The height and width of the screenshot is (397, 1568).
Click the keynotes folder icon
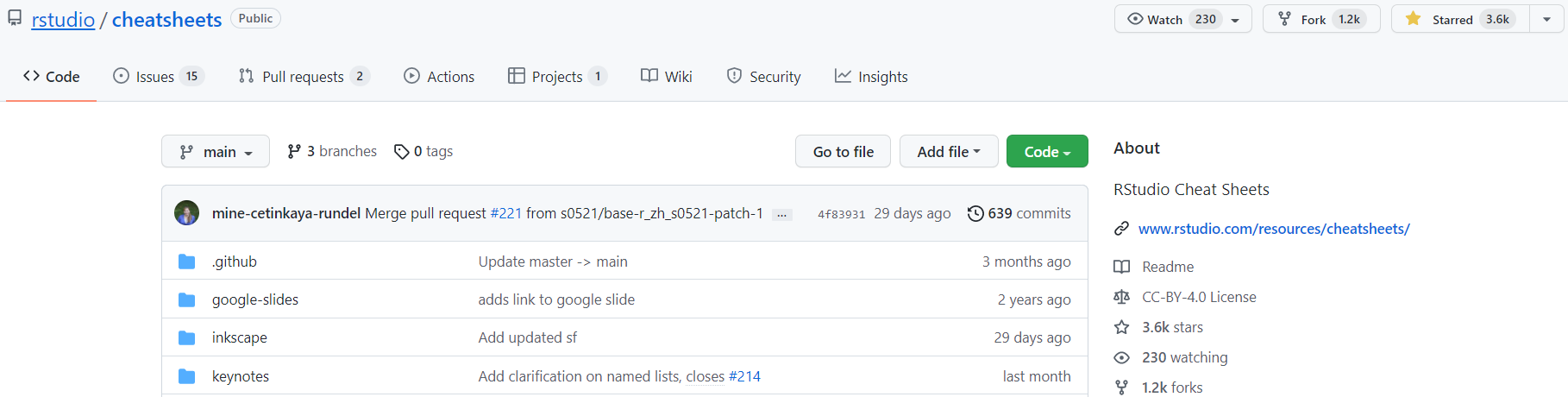click(187, 376)
